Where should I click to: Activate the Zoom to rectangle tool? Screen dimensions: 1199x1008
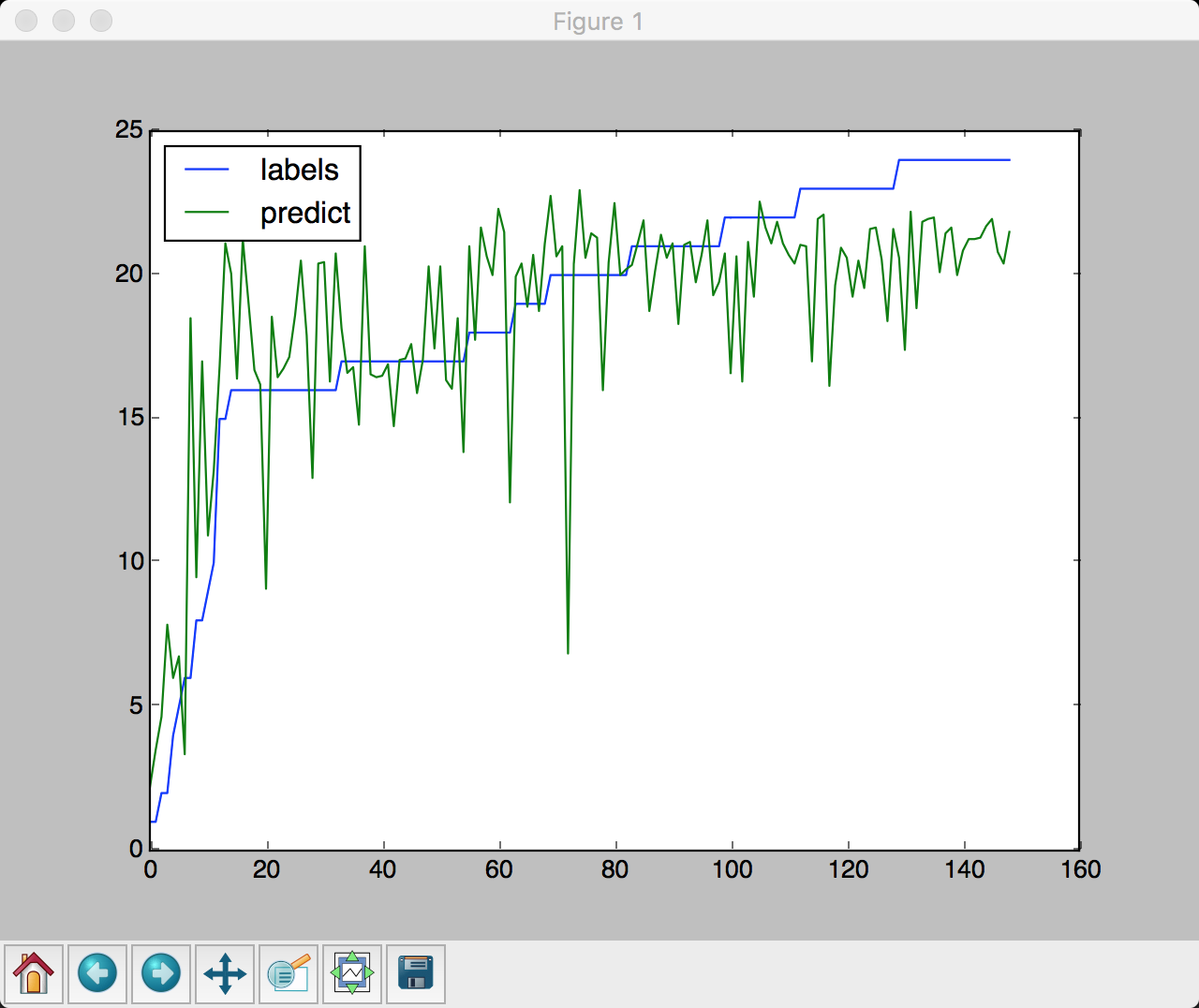click(289, 973)
